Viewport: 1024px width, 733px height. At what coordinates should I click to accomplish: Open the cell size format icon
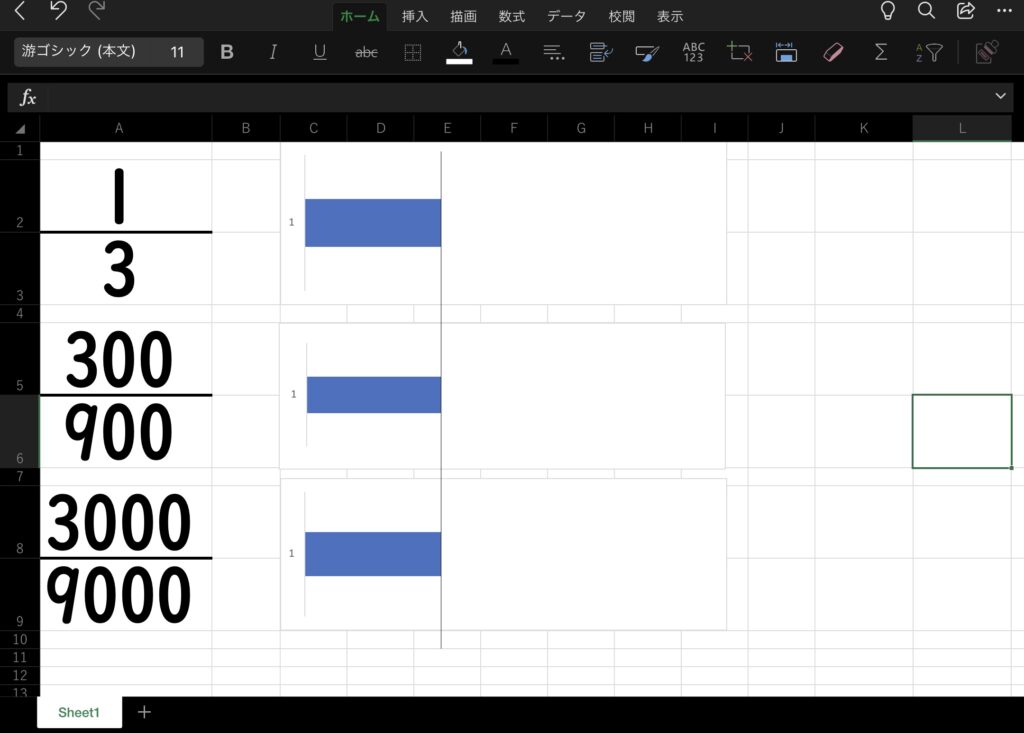pos(786,52)
